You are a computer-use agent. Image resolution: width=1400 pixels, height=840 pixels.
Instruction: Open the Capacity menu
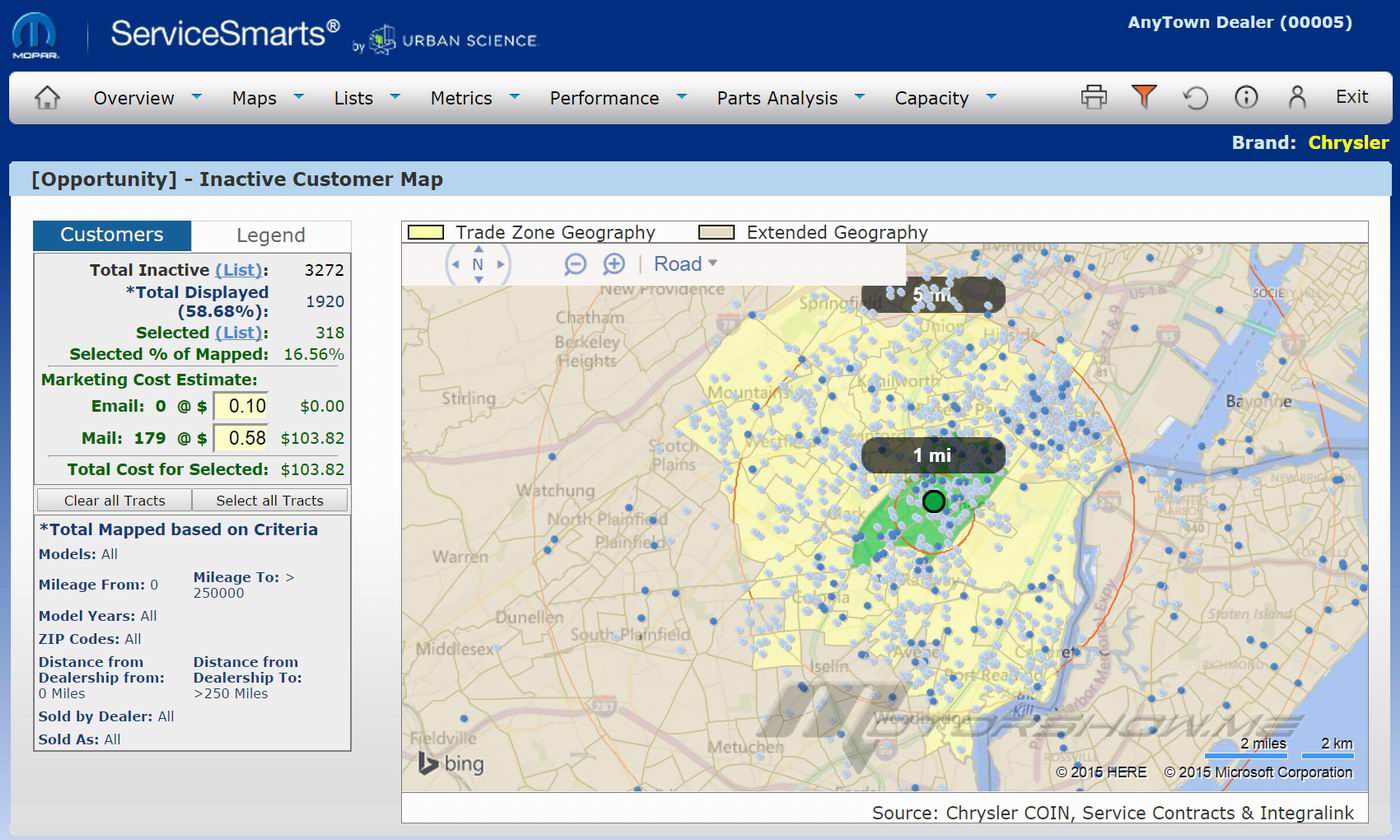click(931, 98)
